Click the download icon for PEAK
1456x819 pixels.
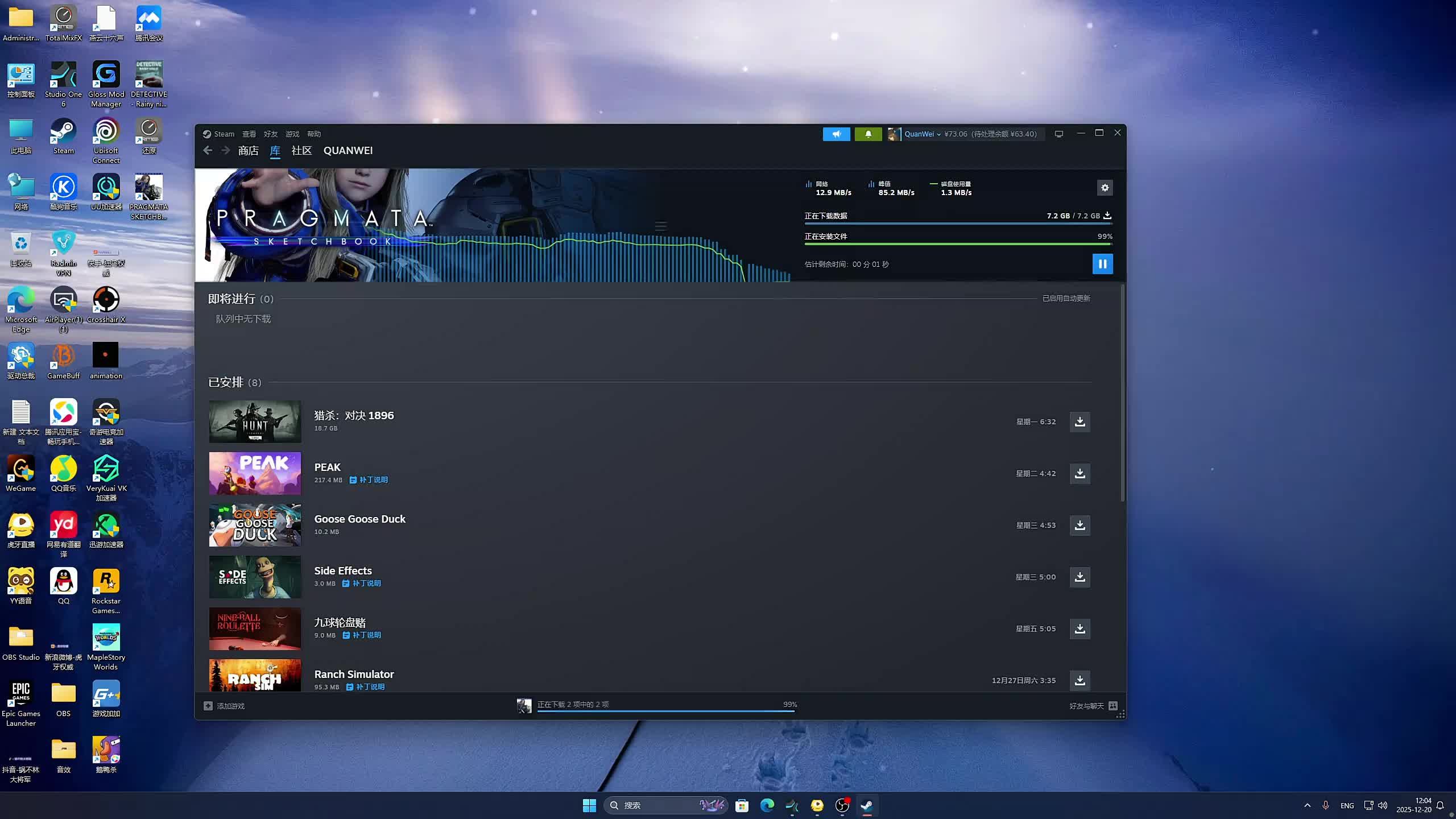tap(1079, 473)
